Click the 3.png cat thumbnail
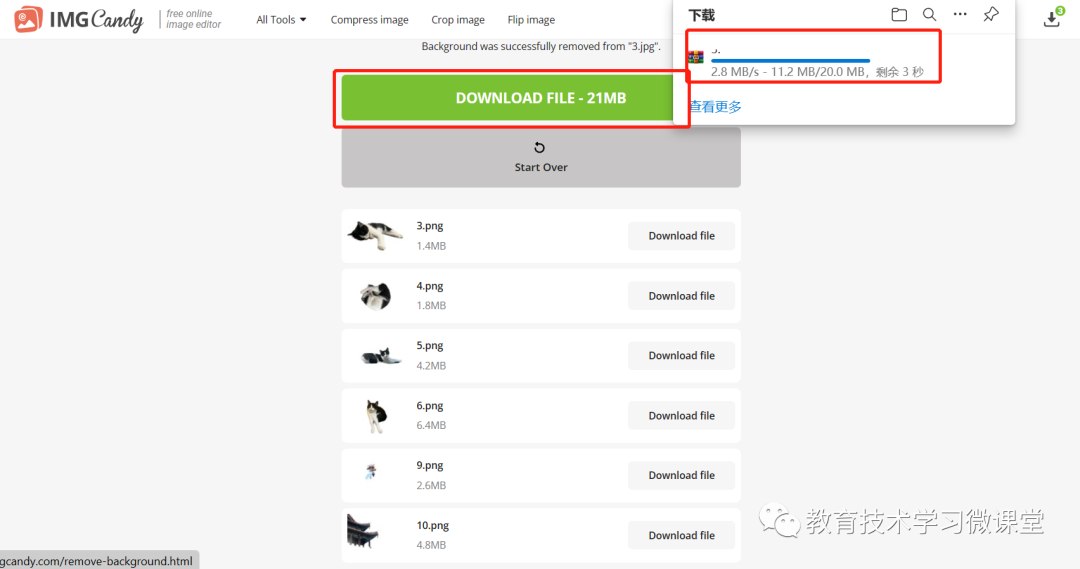The width and height of the screenshot is (1080, 569). pyautogui.click(x=375, y=235)
